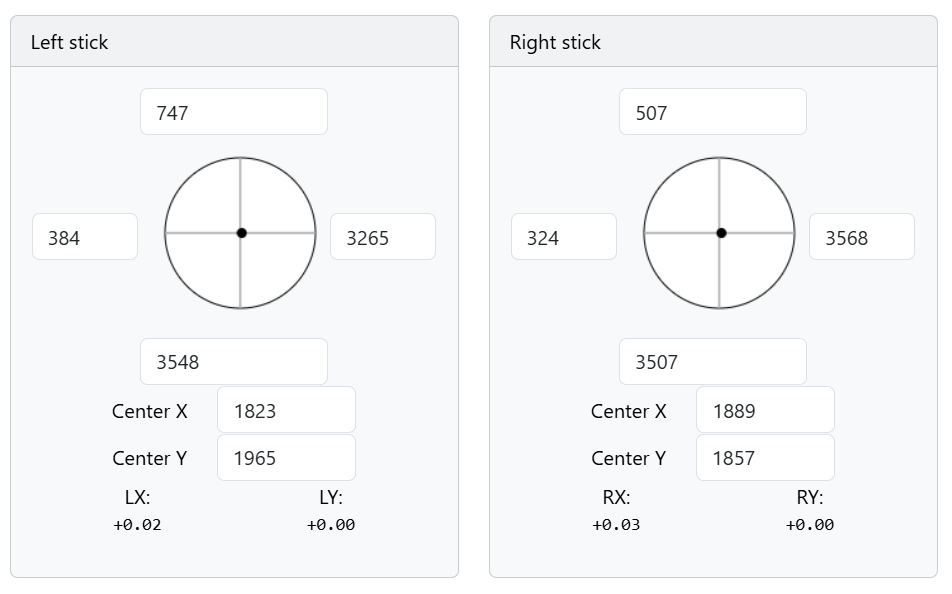This screenshot has height=594, width=952.
Task: Select the right stick Center Y field
Action: pos(765,458)
